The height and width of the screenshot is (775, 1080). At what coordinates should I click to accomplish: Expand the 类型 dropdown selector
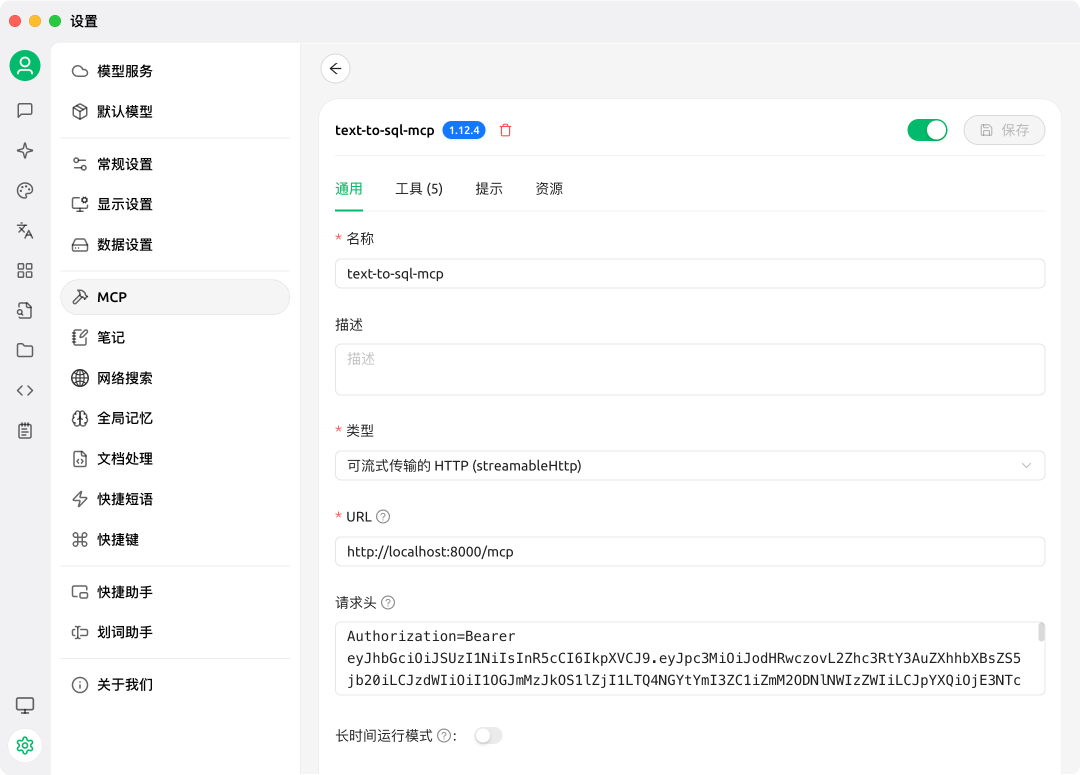click(x=689, y=465)
